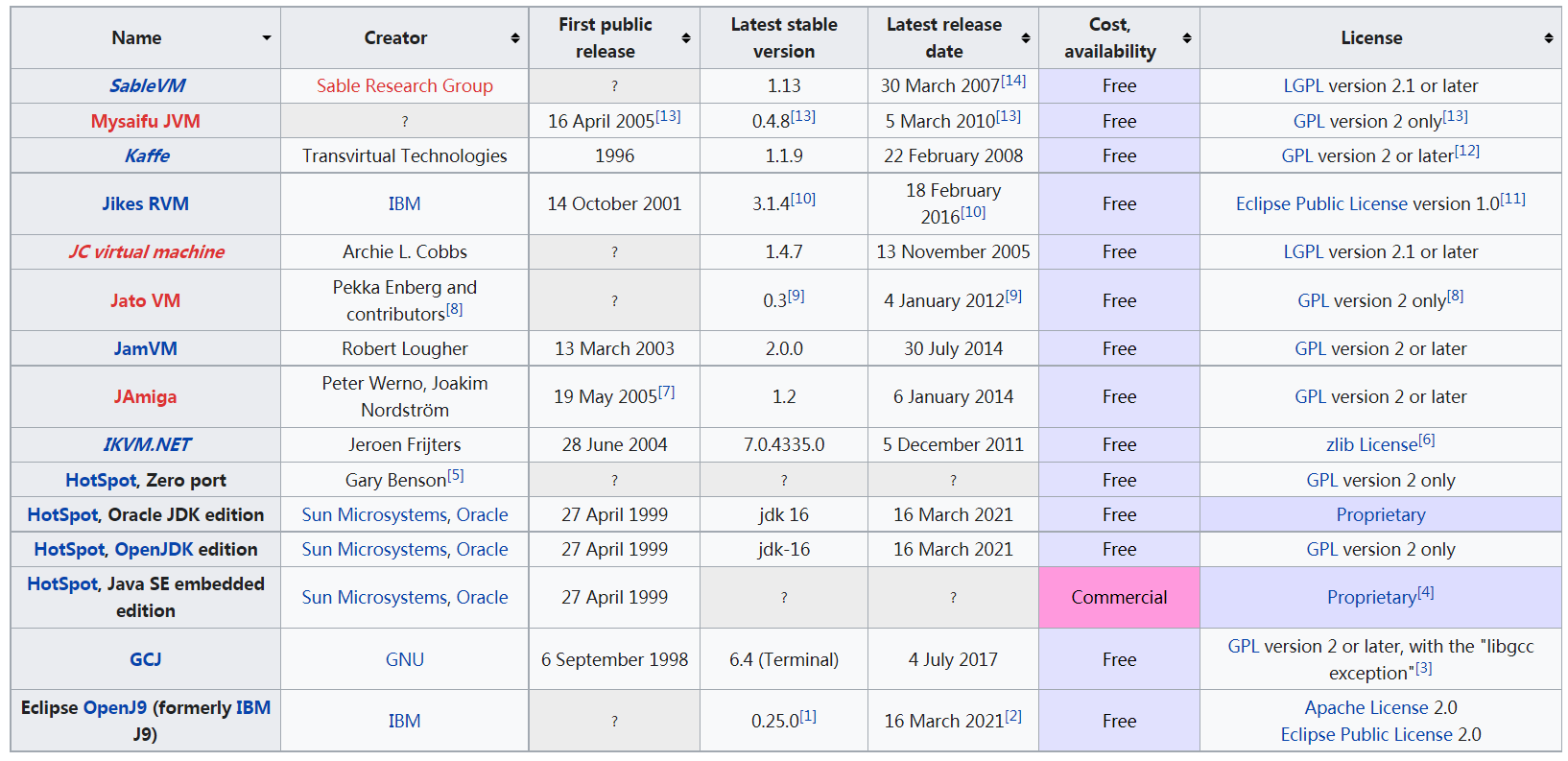1568x761 pixels.
Task: Select the Robert Lougher cell
Action: pos(405,348)
